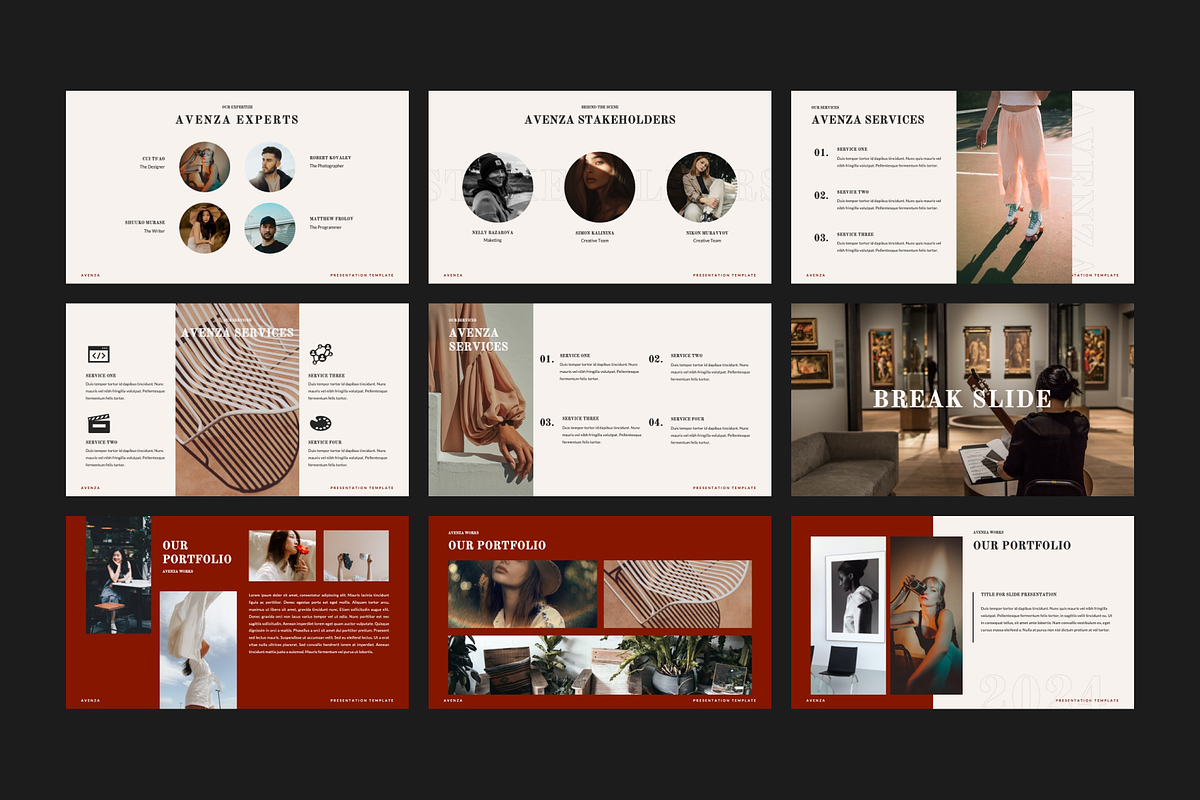Click 'TITLE FOR SLIDE PRESENTATION' text
Image resolution: width=1200 pixels, height=800 pixels.
coord(1018,595)
